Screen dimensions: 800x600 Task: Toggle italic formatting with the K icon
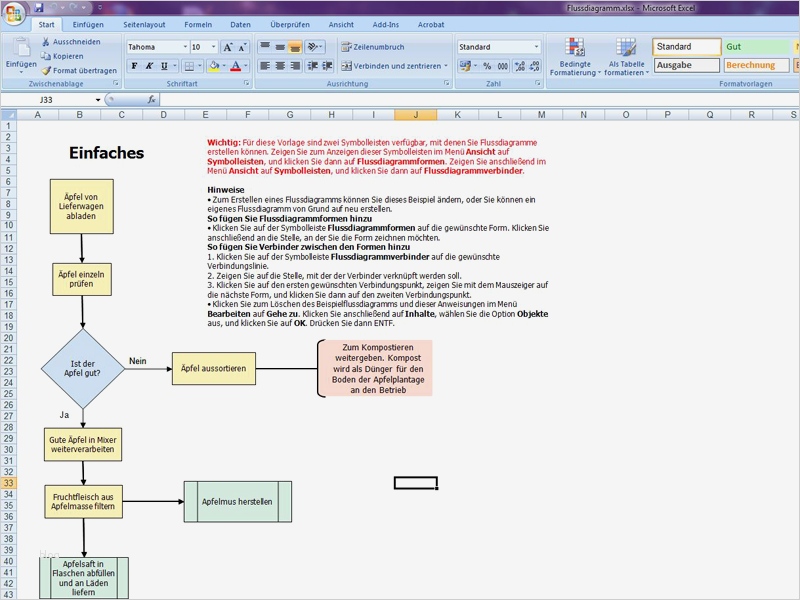(148, 64)
